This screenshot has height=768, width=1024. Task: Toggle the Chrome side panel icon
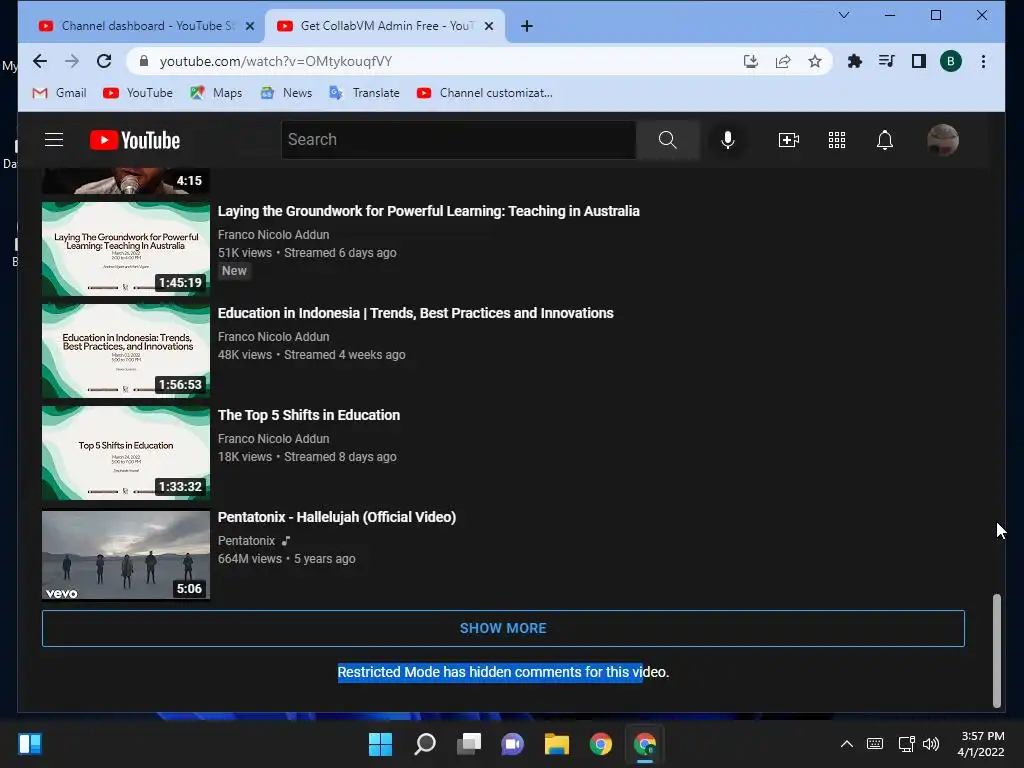tap(918, 61)
